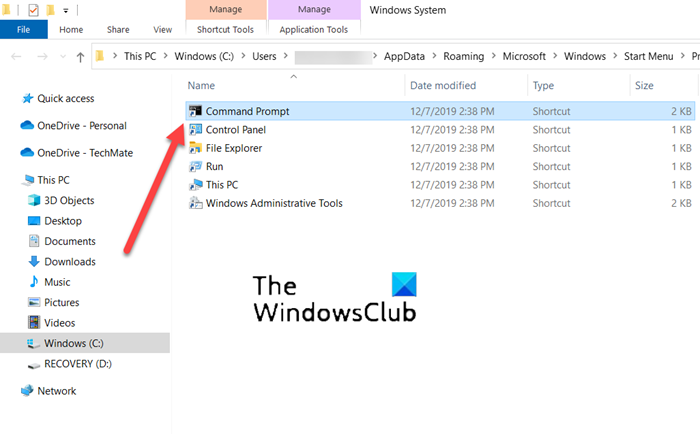Click the "Run" file name
The height and width of the screenshot is (435, 700).
214,167
